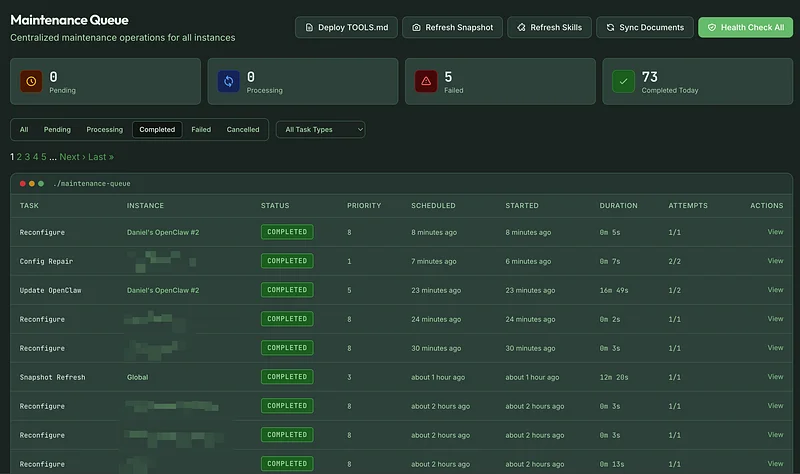Click the yellow dot in maintenance-queue header

coord(32,184)
